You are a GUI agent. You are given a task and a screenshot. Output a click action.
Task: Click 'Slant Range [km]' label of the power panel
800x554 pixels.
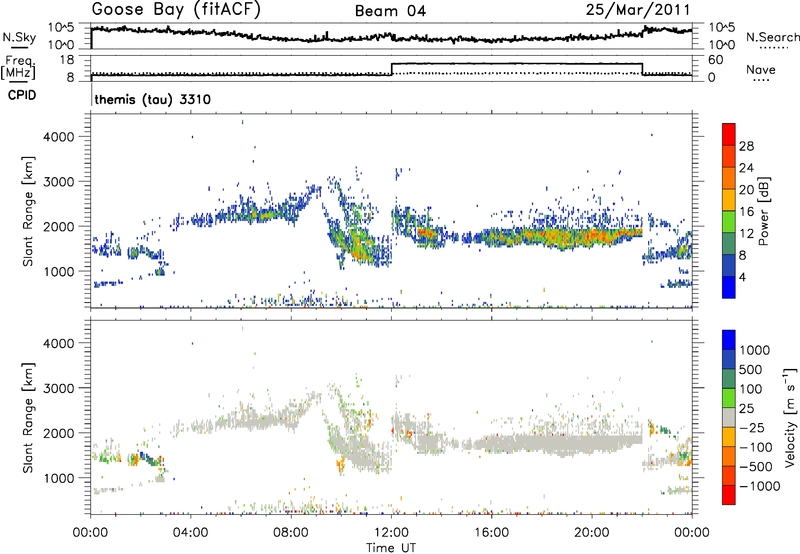[28, 211]
